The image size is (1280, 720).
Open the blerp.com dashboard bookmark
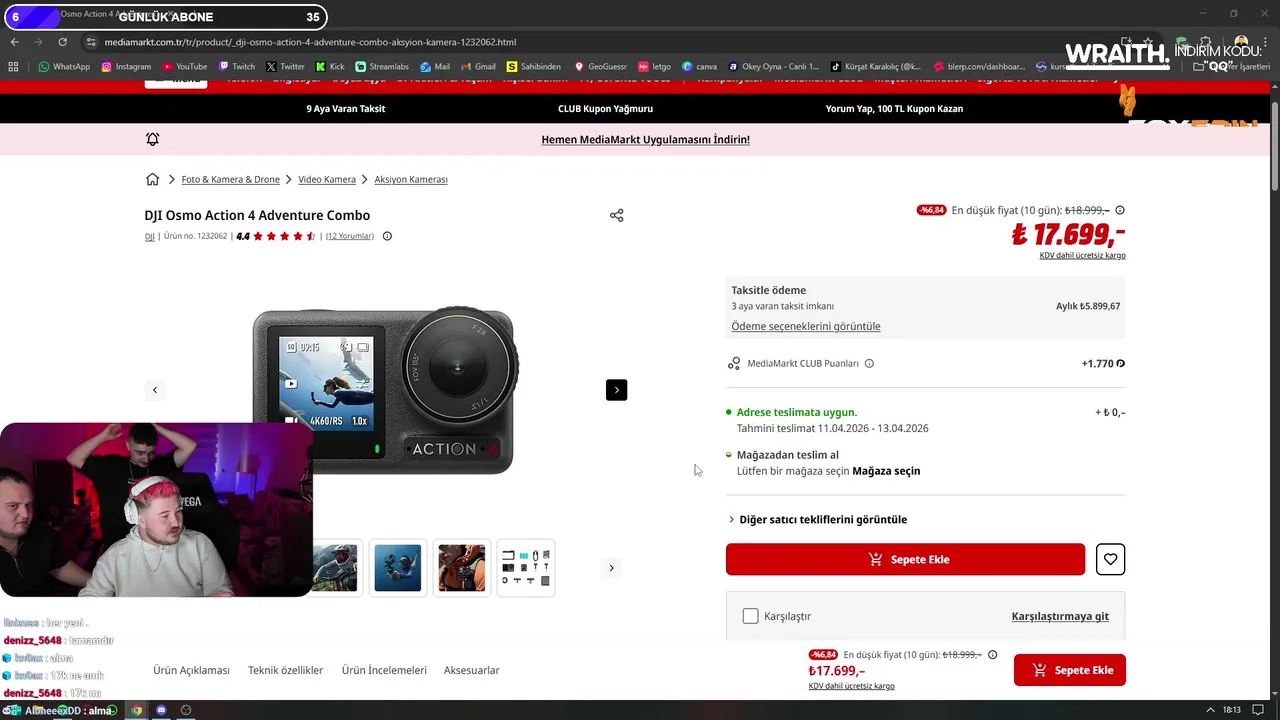point(980,67)
